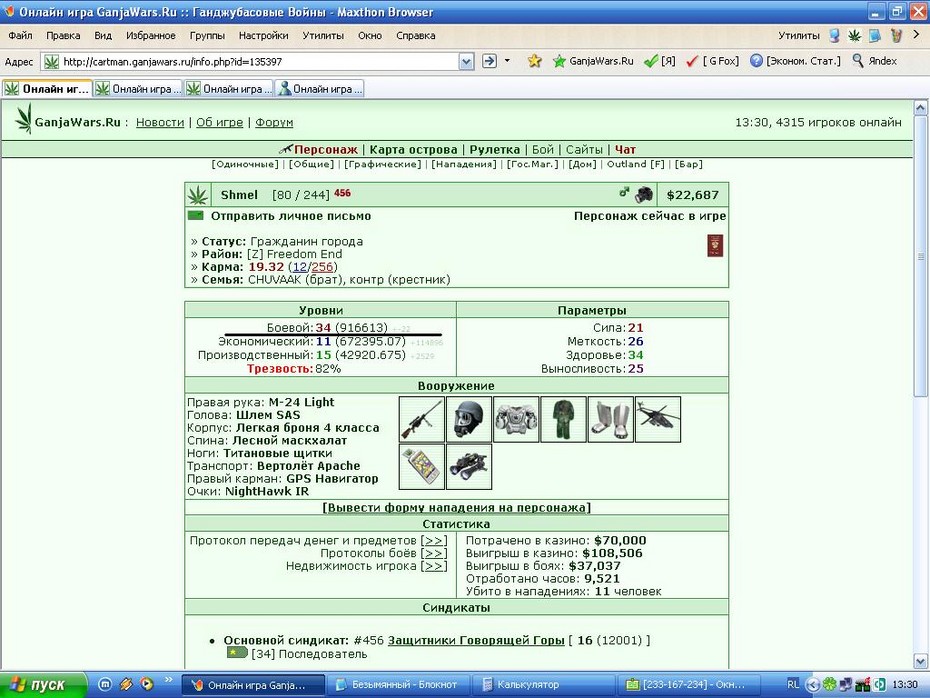Viewport: 930px width, 698px height.
Task: Click the пуск Start button
Action: tap(43, 685)
